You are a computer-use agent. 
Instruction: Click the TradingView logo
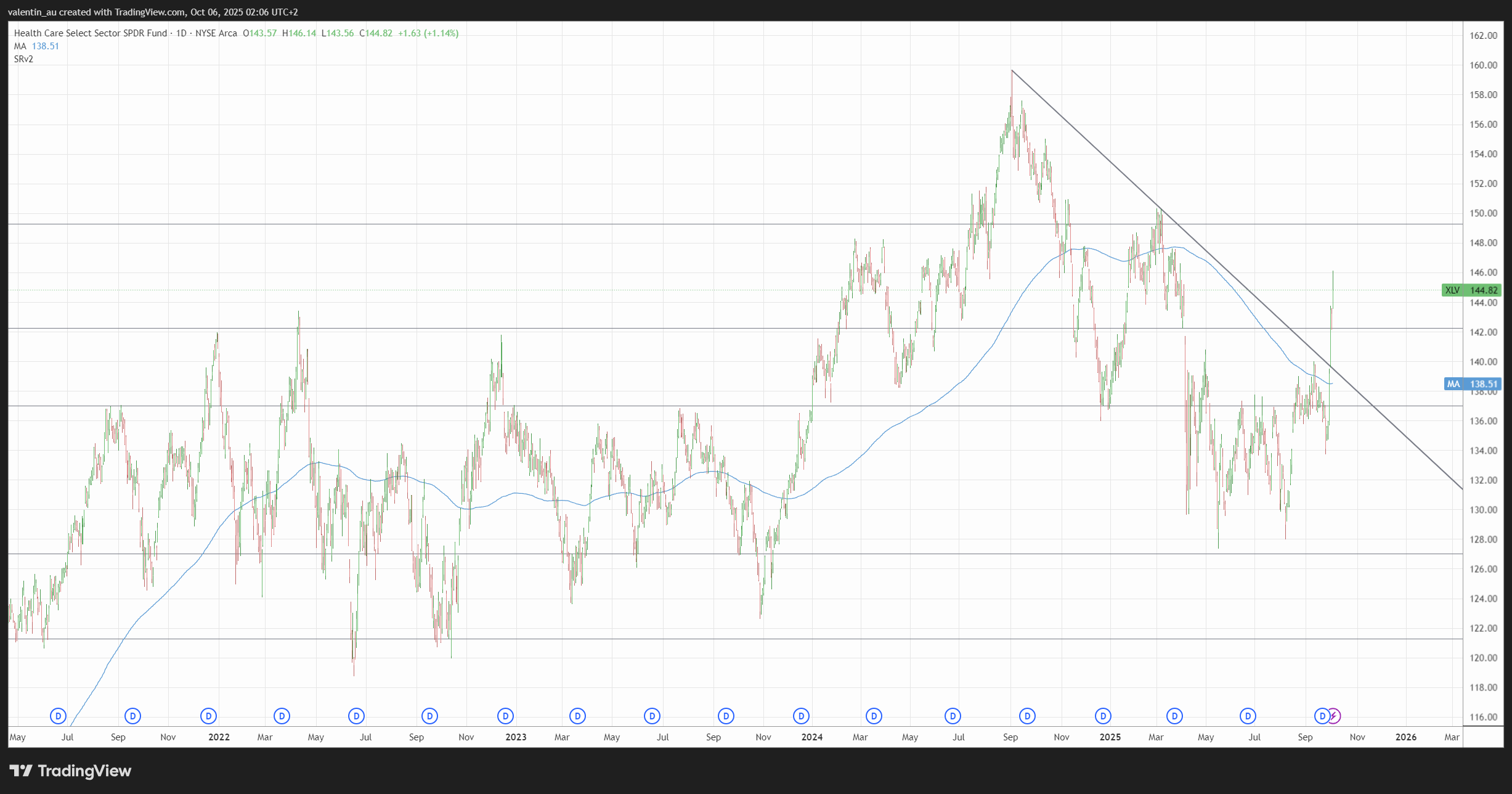tap(70, 771)
